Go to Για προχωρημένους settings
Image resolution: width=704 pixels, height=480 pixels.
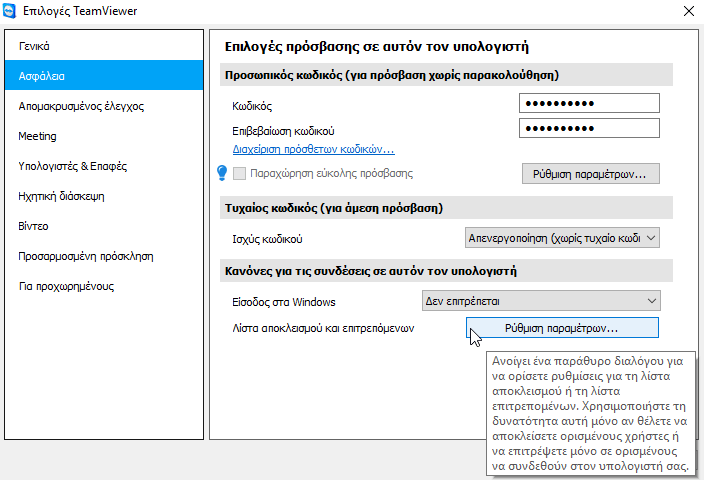click(104, 286)
